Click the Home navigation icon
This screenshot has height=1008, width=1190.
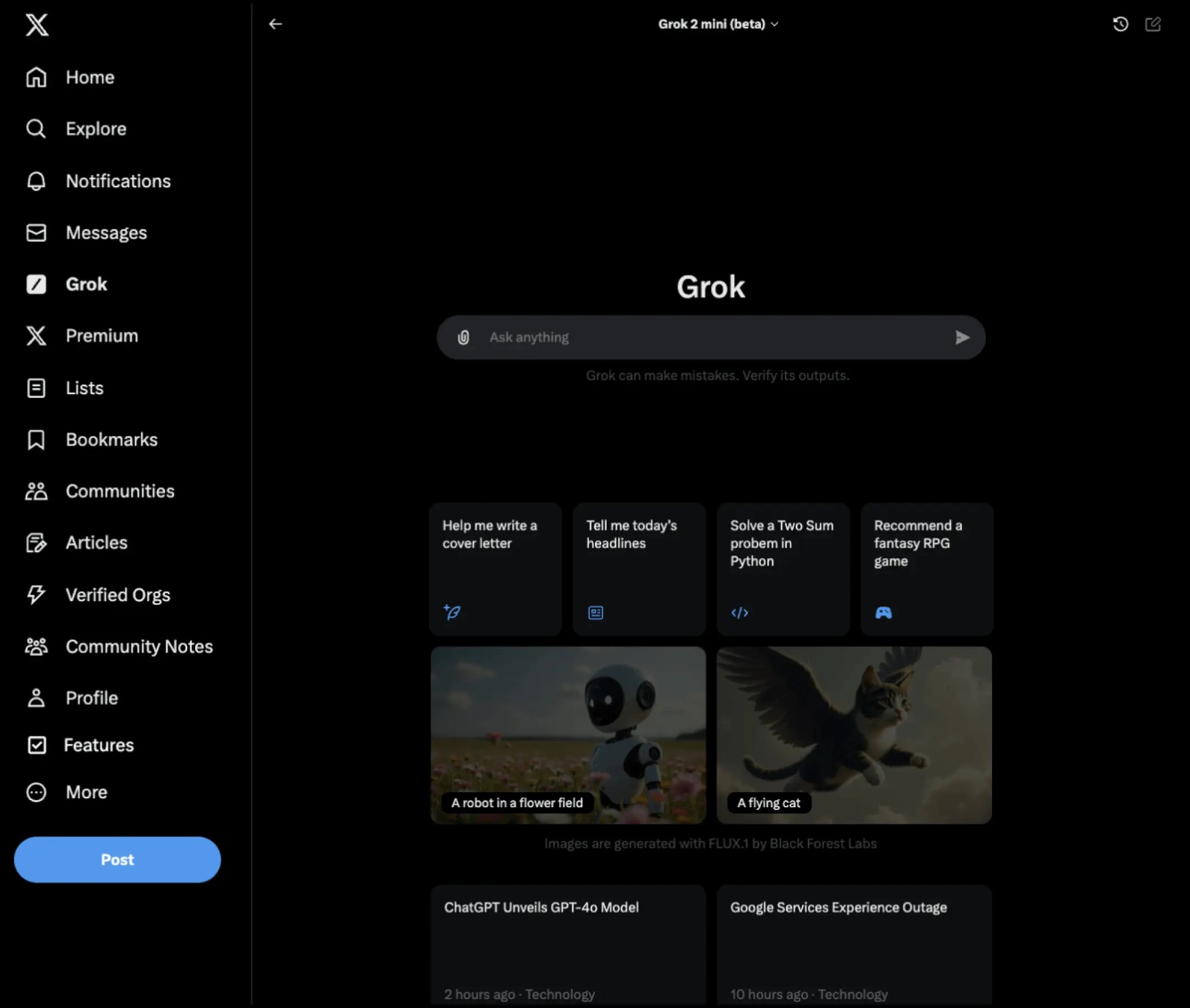tap(36, 77)
